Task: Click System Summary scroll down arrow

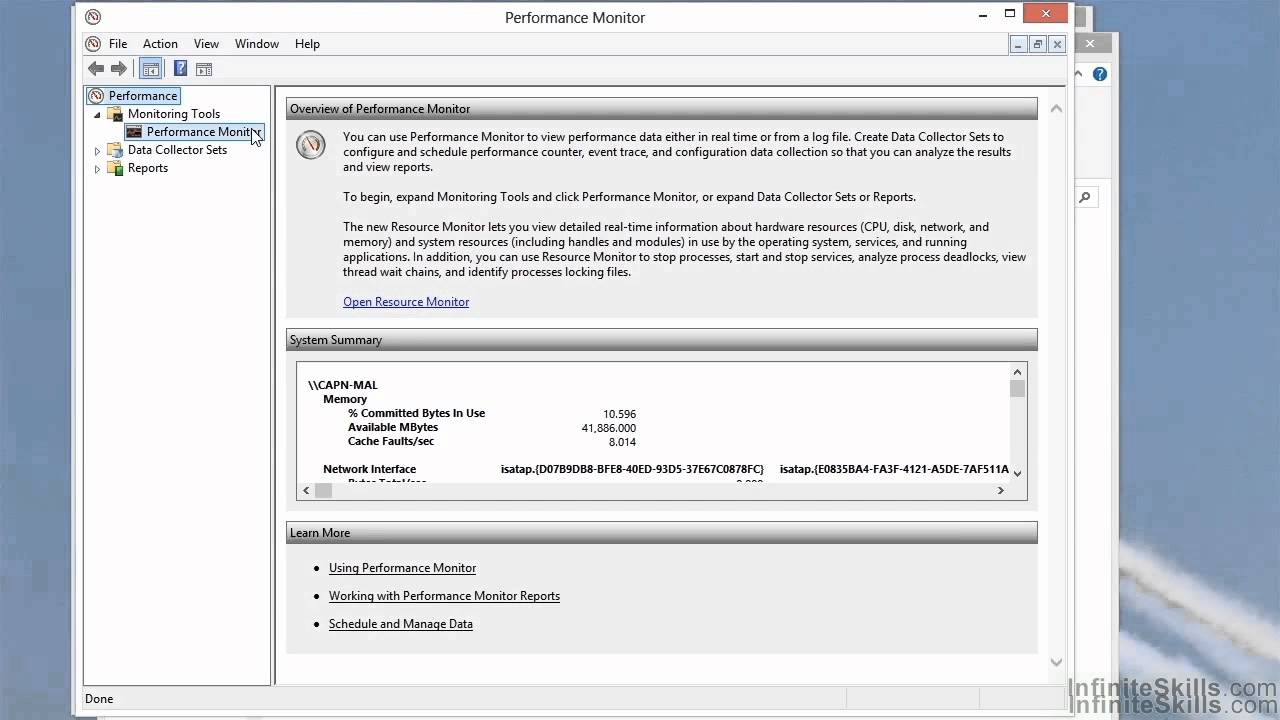Action: click(x=1017, y=473)
